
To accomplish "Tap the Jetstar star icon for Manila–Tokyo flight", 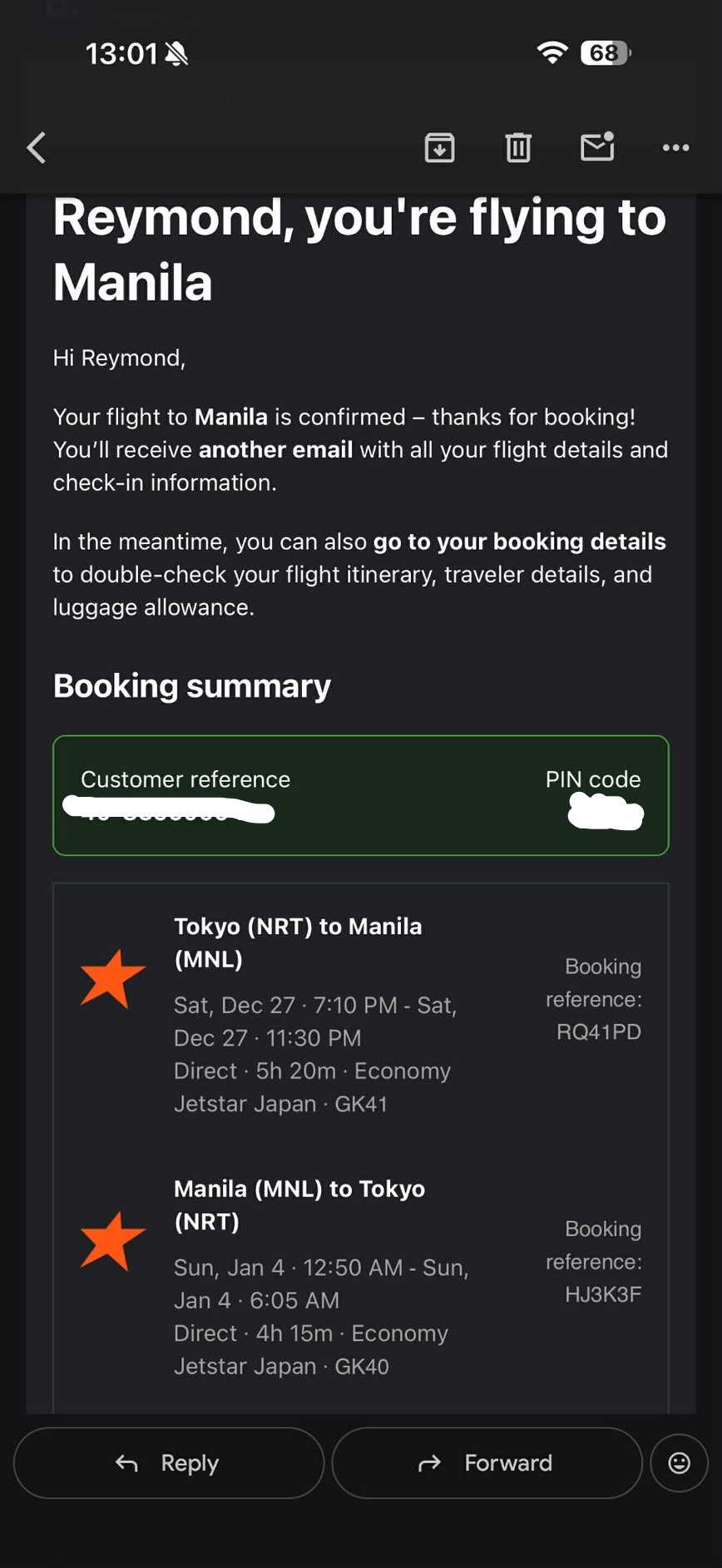I will click(112, 1240).
